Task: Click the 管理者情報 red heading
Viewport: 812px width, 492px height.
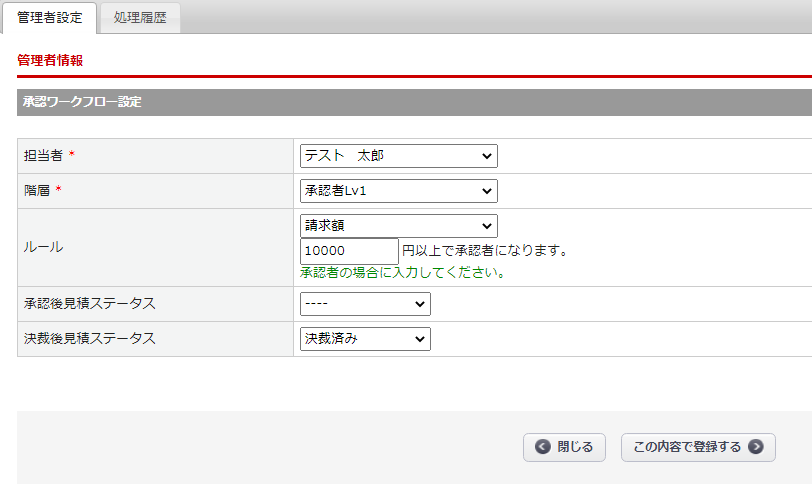Action: [x=50, y=61]
